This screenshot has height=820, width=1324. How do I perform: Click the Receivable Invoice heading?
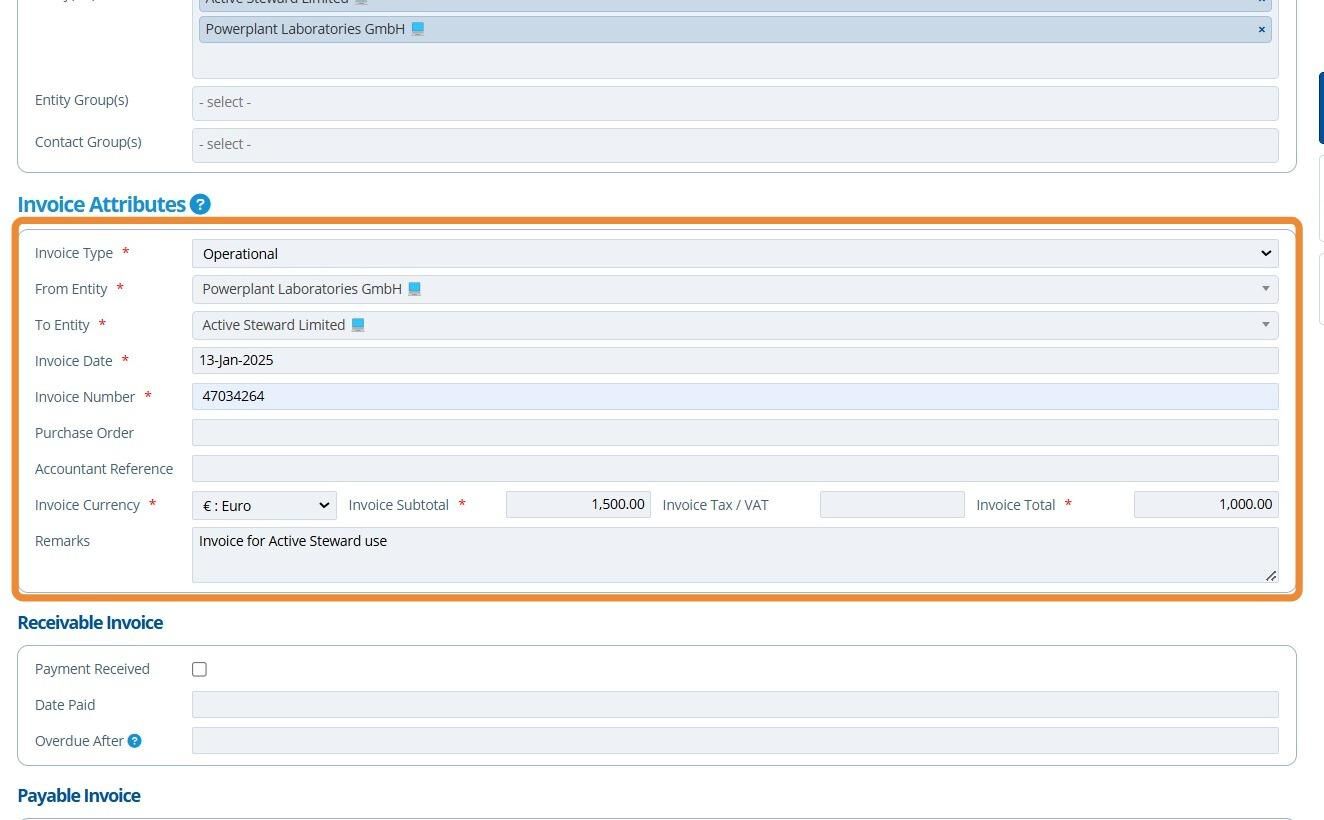(90, 623)
